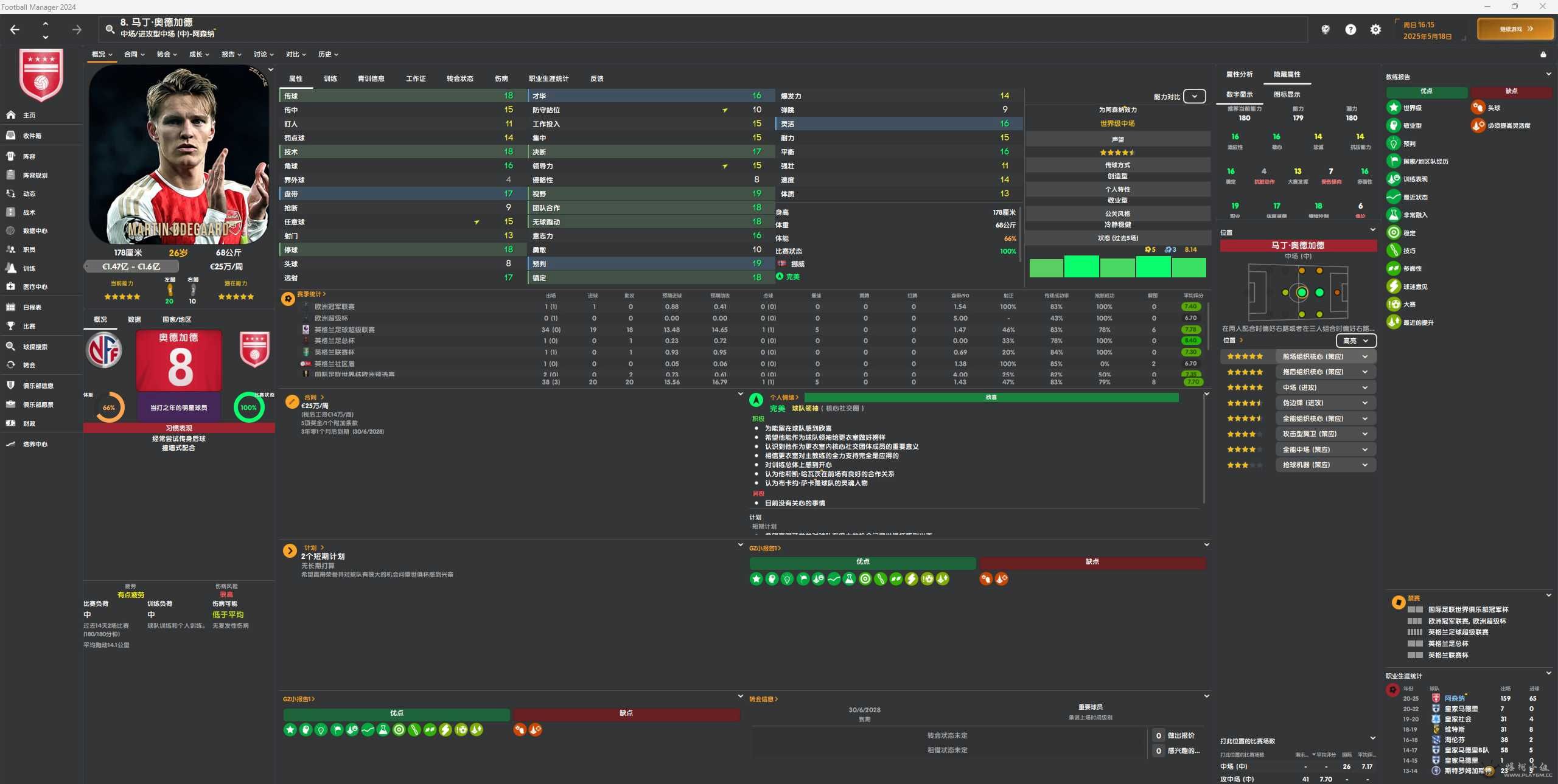Screen dimensions: 1558x784
Task: Click the 继续游戏 continue button
Action: point(1515,29)
